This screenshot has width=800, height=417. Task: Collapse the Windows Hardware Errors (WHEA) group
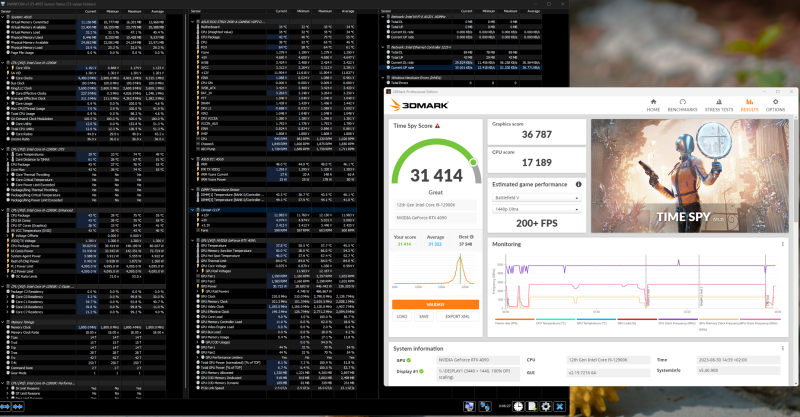pos(383,78)
